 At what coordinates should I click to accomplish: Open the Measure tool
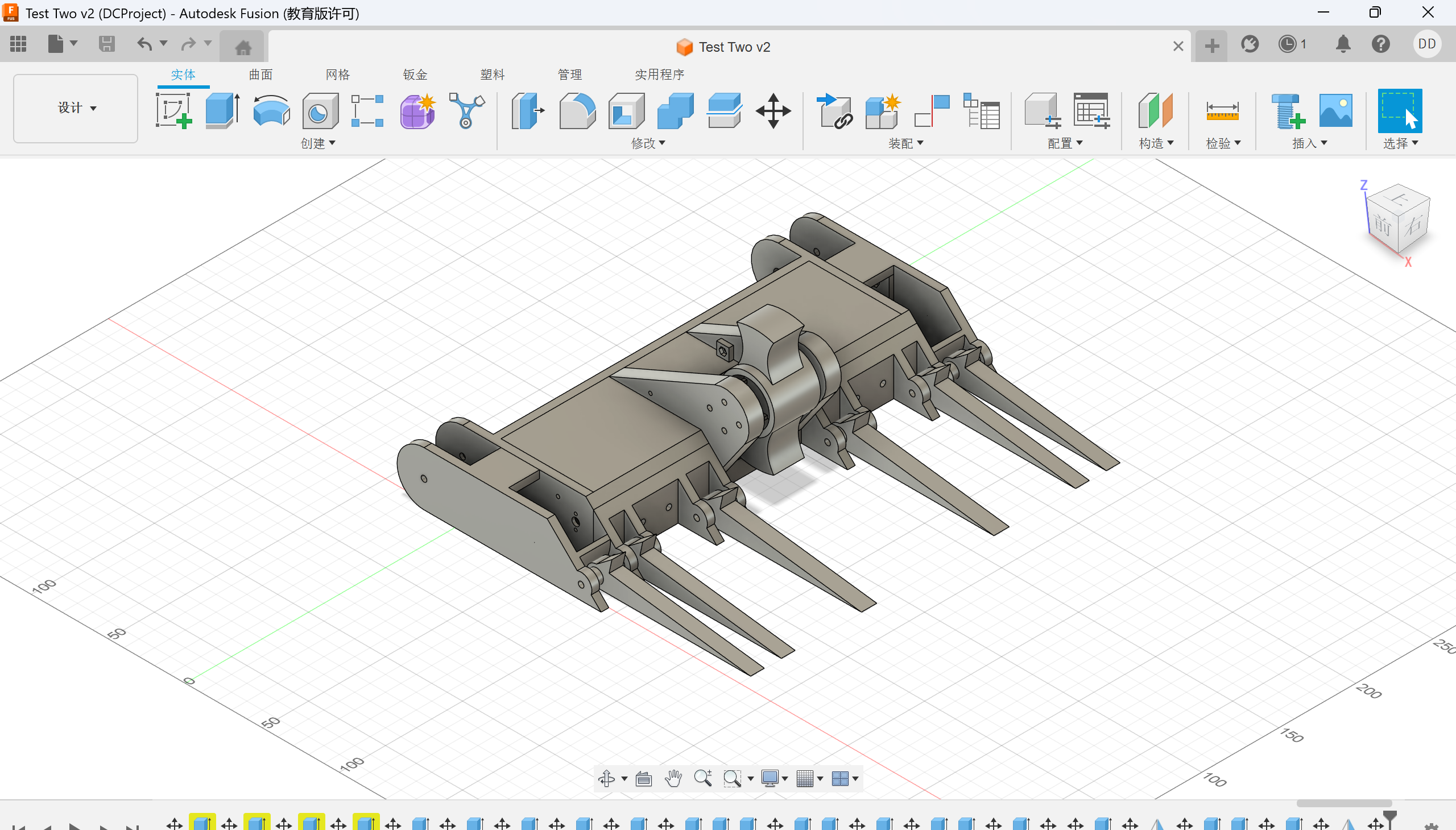1222,110
